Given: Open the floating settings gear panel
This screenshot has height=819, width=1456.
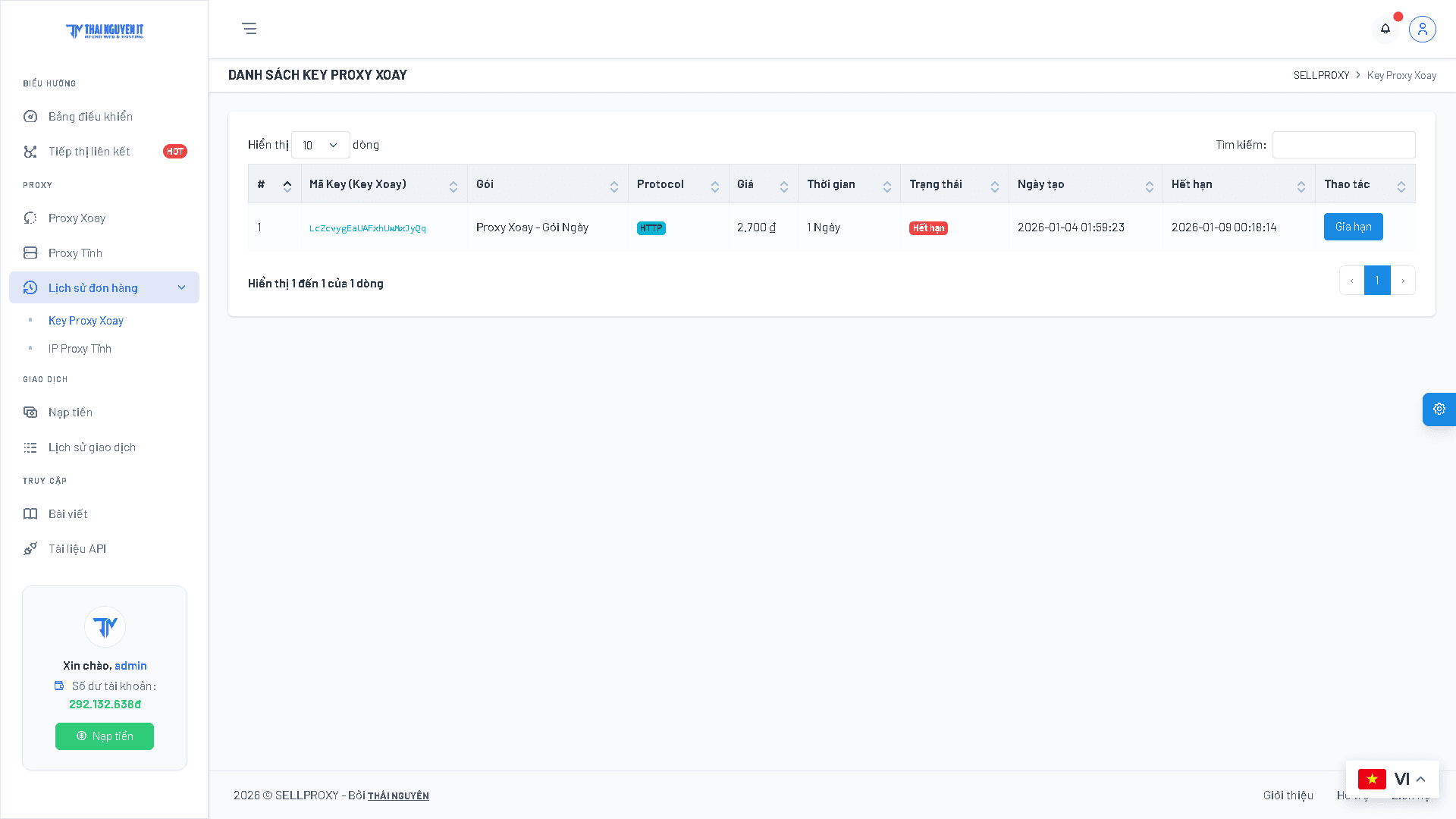Looking at the screenshot, I should (x=1439, y=409).
